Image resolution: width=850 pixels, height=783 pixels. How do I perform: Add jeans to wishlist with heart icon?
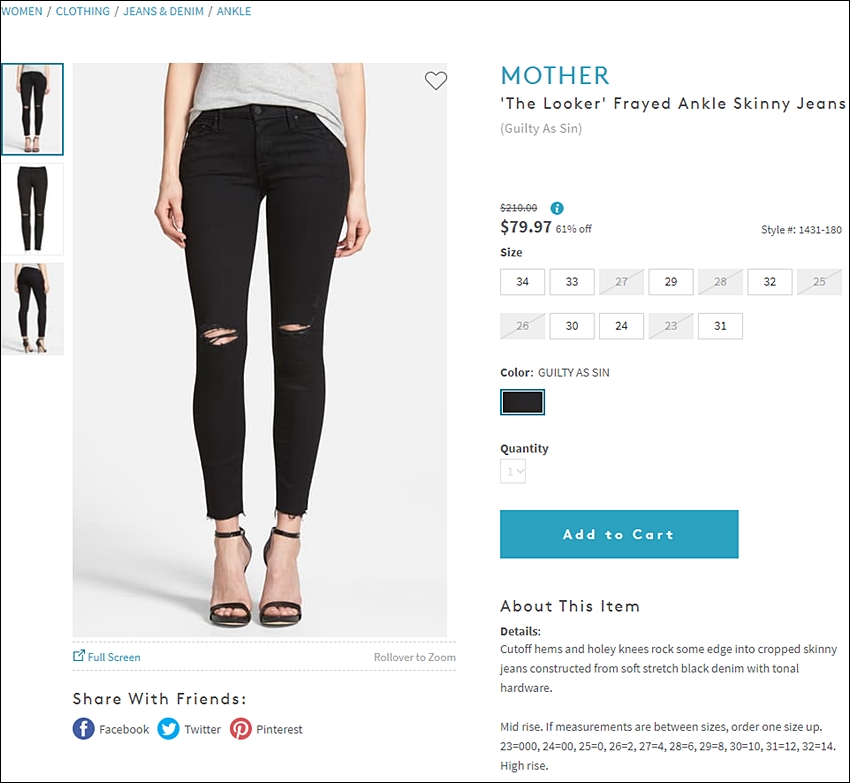coord(435,81)
